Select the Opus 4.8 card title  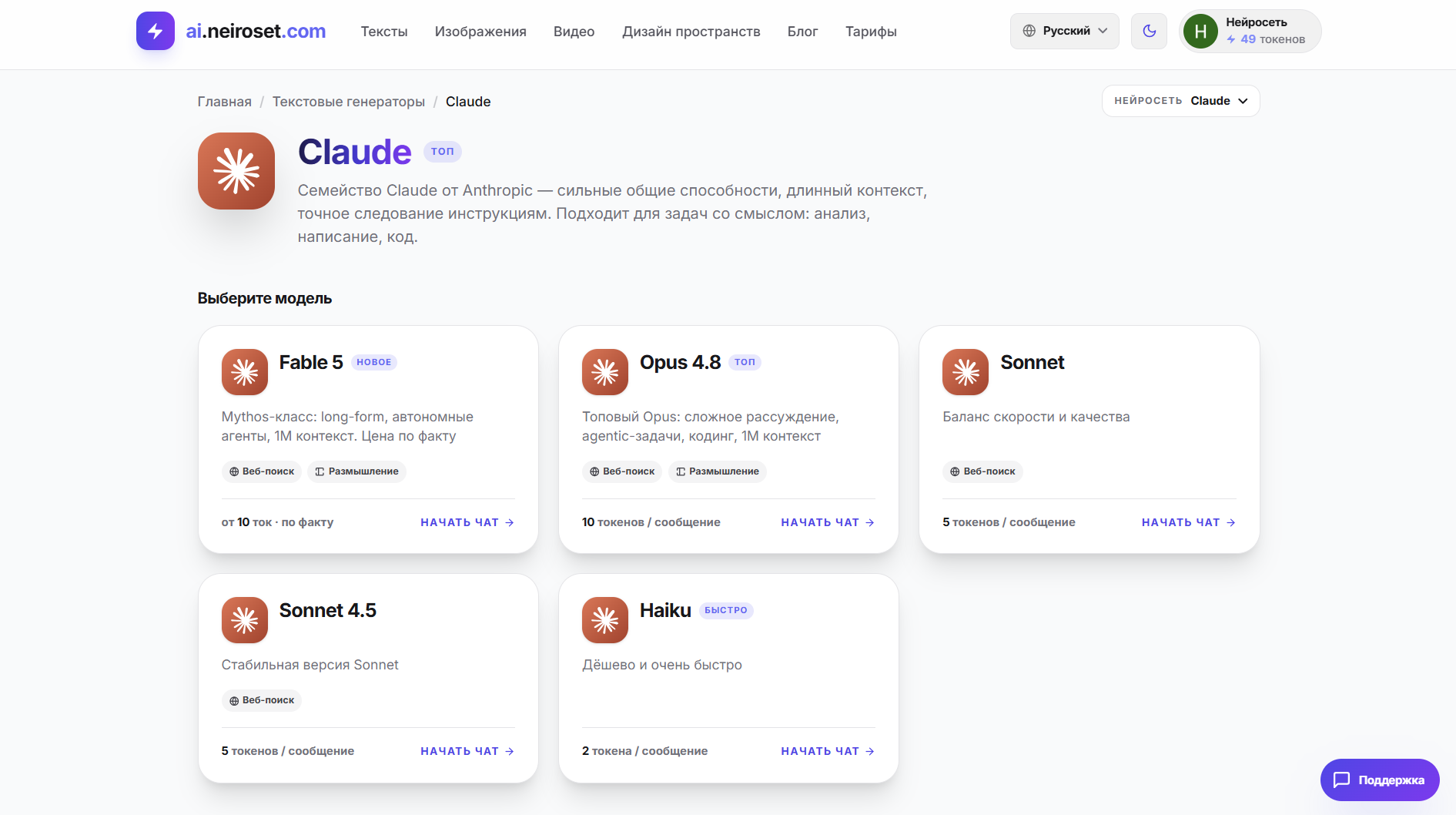click(680, 362)
